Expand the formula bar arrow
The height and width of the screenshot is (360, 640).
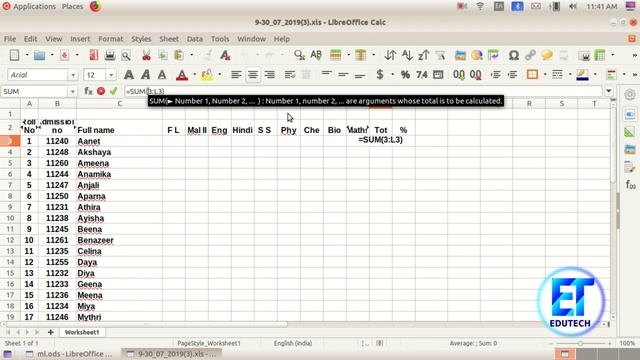[x=609, y=91]
